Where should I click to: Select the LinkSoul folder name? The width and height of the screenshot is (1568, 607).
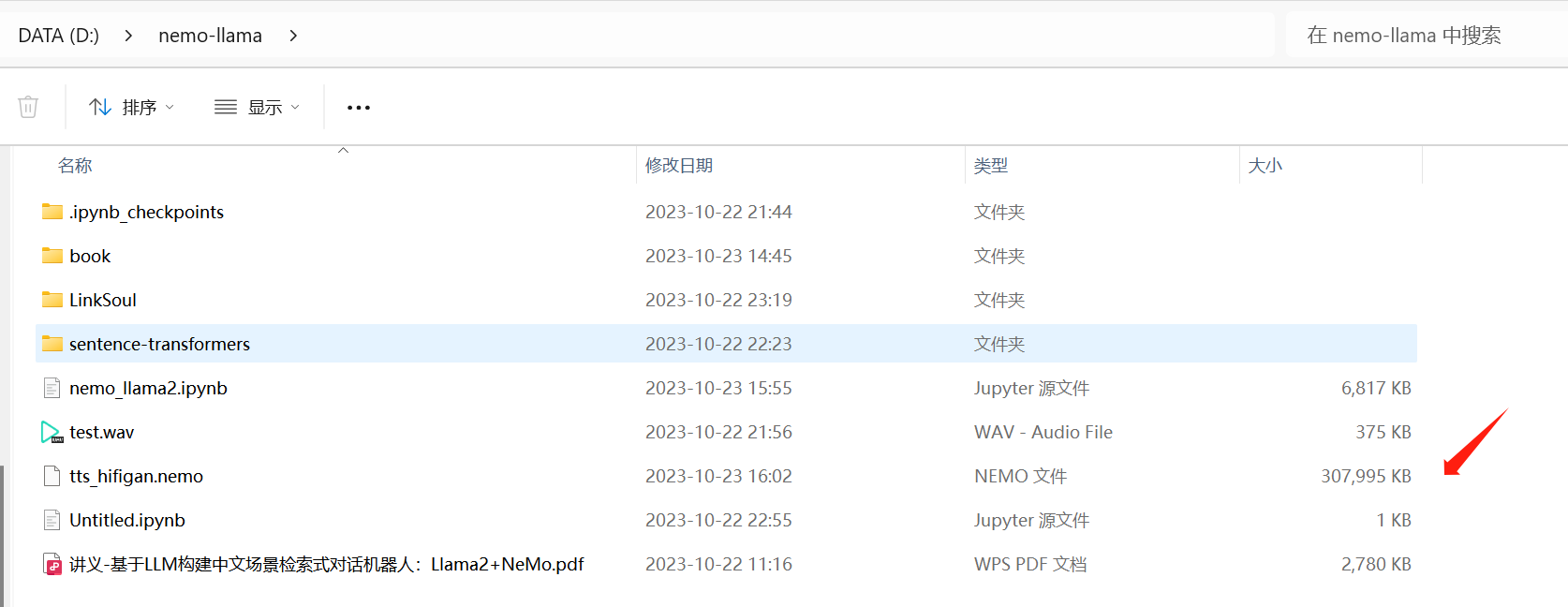click(x=103, y=300)
